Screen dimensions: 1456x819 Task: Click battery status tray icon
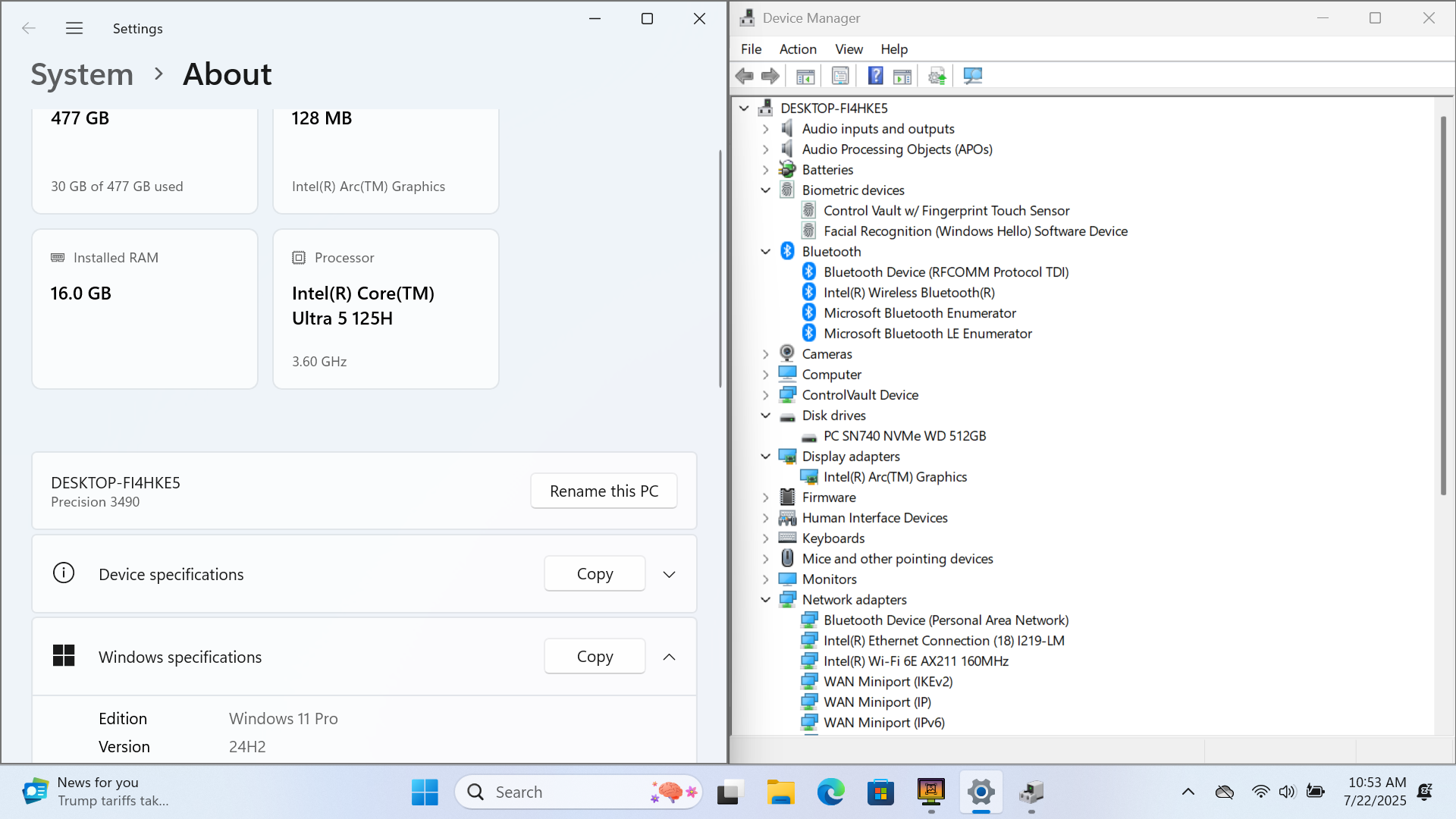point(1316,792)
